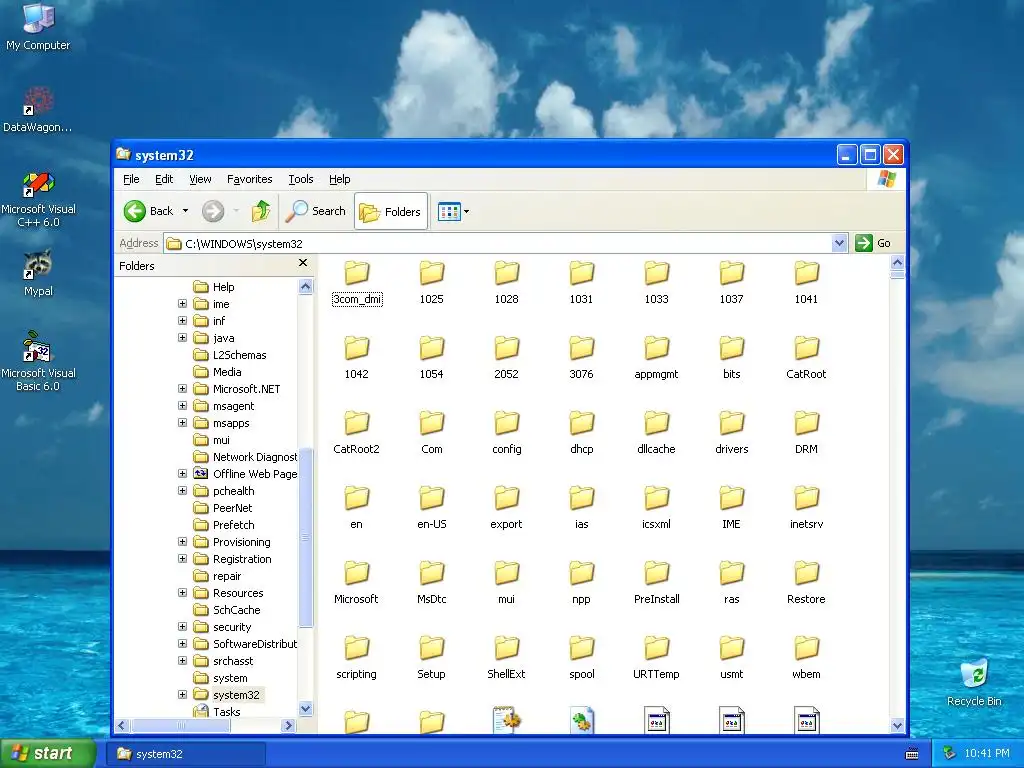1024x768 pixels.
Task: Select the Media folder in tree
Action: pyautogui.click(x=217, y=372)
